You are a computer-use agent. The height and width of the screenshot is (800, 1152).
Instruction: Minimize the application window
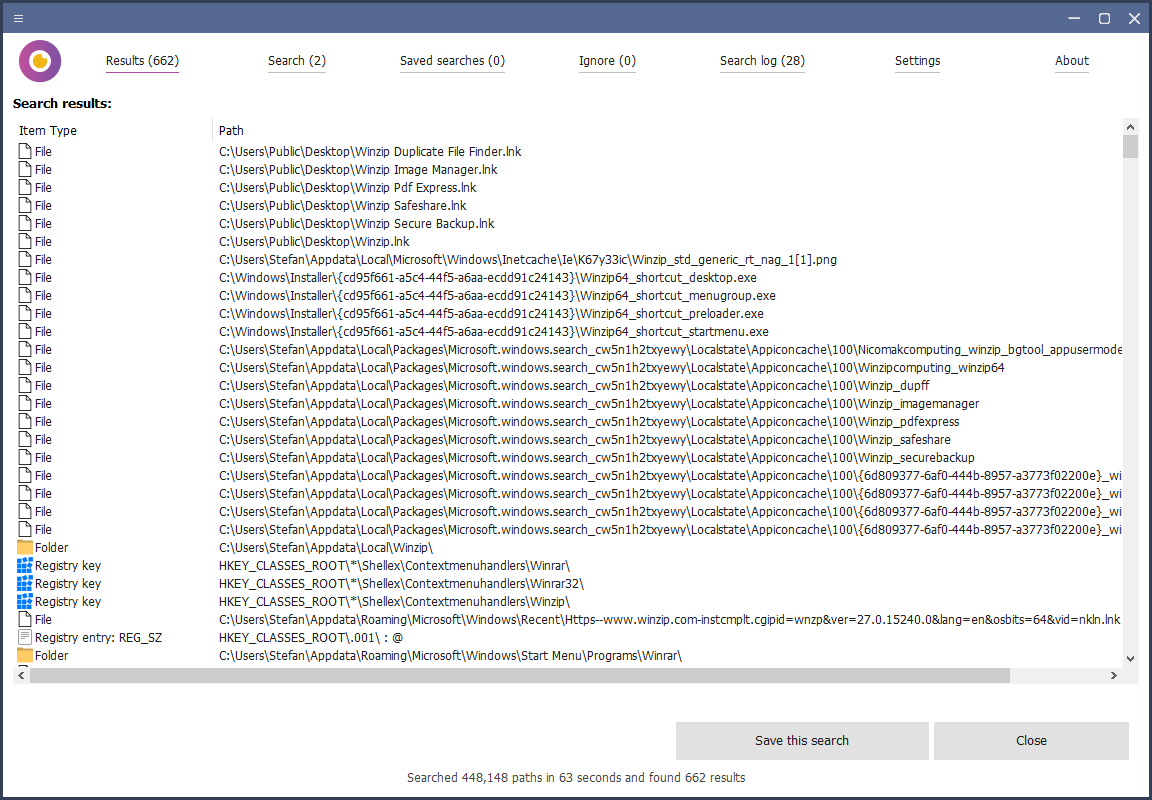(1074, 18)
